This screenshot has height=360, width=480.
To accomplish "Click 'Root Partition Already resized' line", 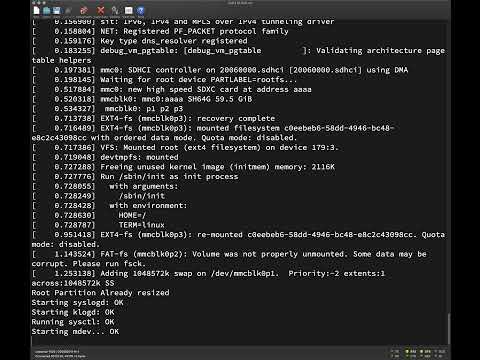I will 100,293.
